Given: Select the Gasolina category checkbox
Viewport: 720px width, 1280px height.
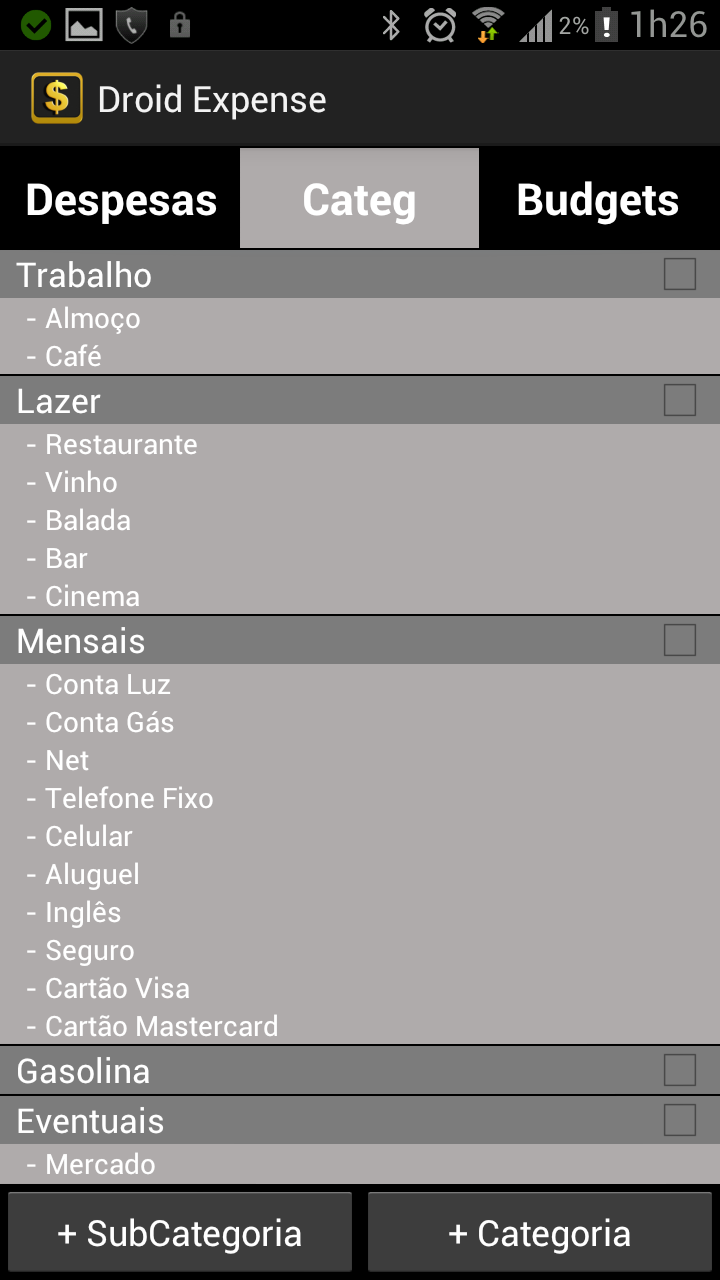Looking at the screenshot, I should pos(680,1070).
